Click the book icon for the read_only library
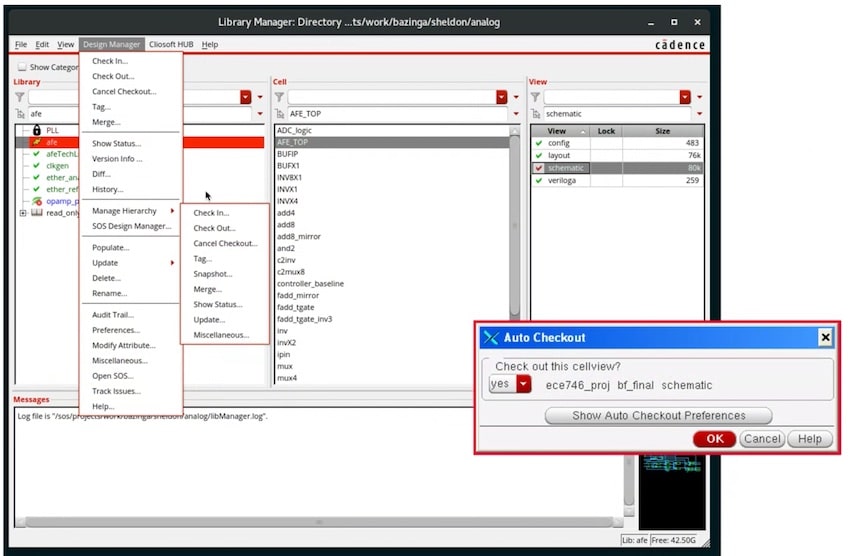 36,213
